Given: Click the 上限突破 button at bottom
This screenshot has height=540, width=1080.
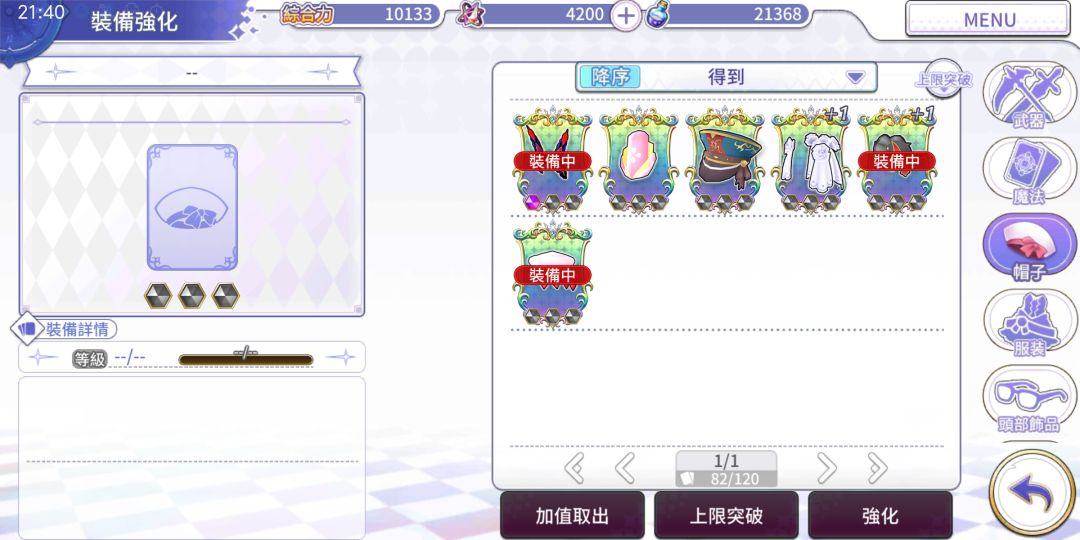Looking at the screenshot, I should (x=726, y=515).
